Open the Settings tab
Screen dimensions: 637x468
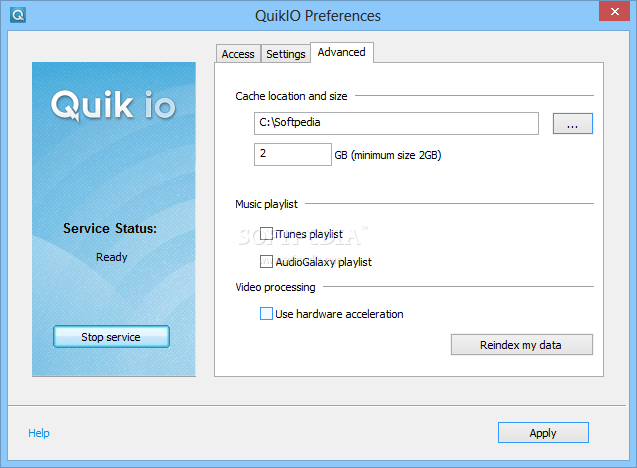click(286, 54)
